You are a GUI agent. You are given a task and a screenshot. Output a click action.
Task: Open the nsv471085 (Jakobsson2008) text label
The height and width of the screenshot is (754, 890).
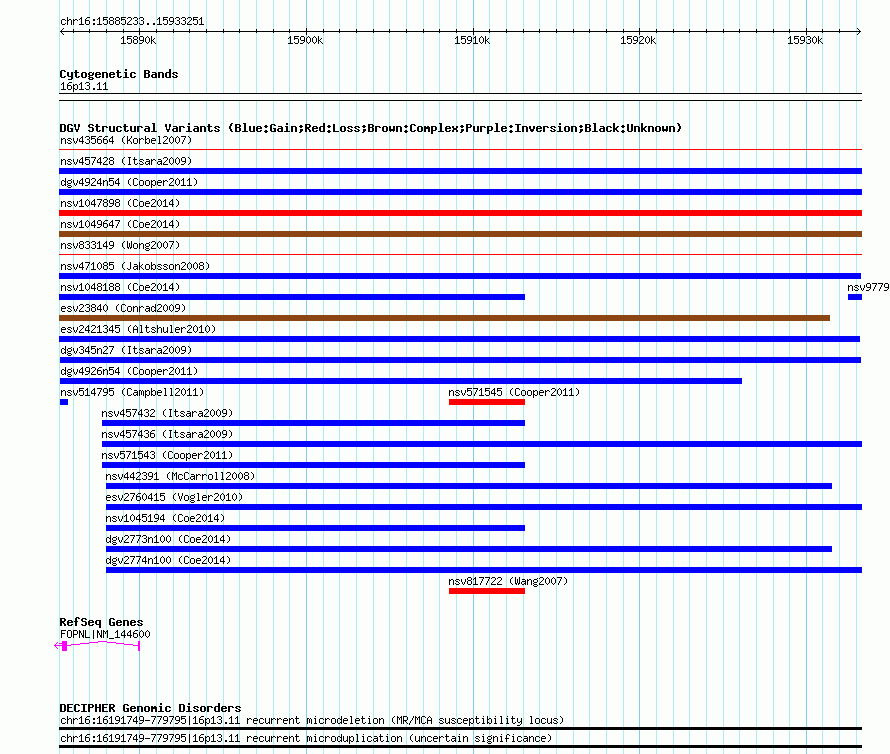click(x=135, y=266)
